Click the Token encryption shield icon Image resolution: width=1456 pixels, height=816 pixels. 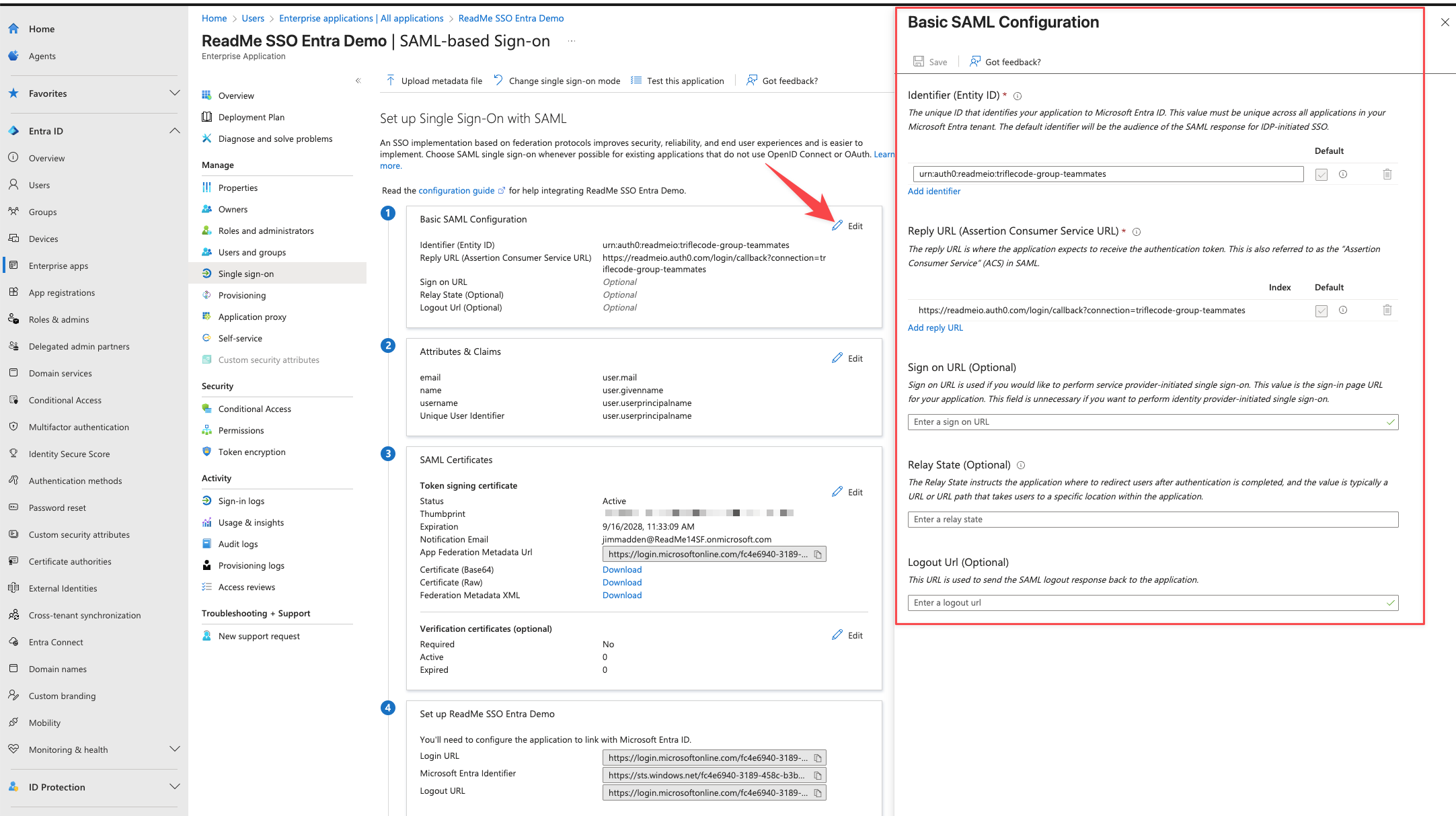point(207,452)
